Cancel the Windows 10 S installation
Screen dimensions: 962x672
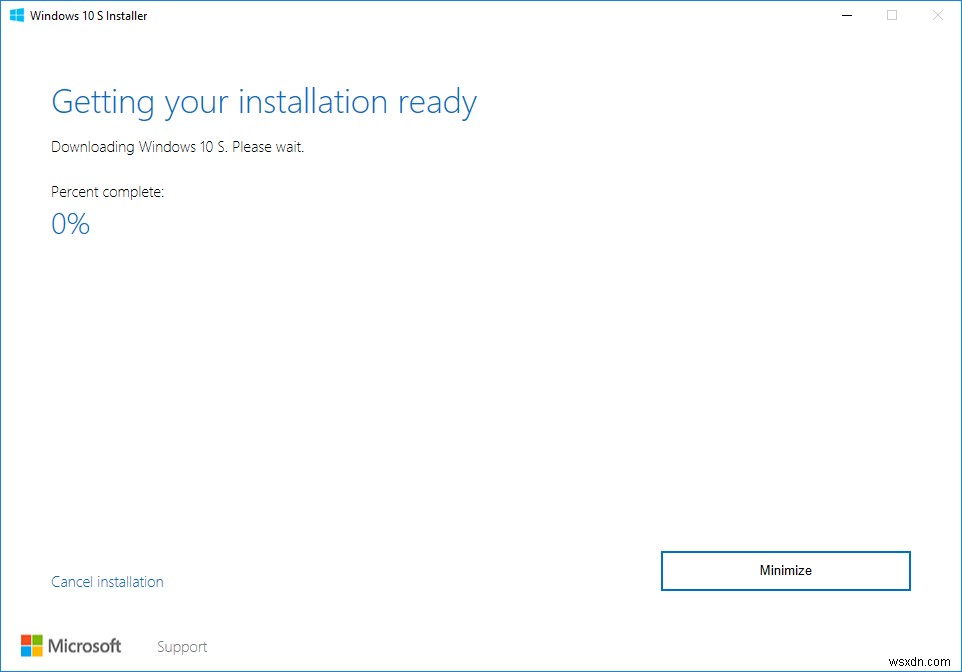[x=107, y=581]
